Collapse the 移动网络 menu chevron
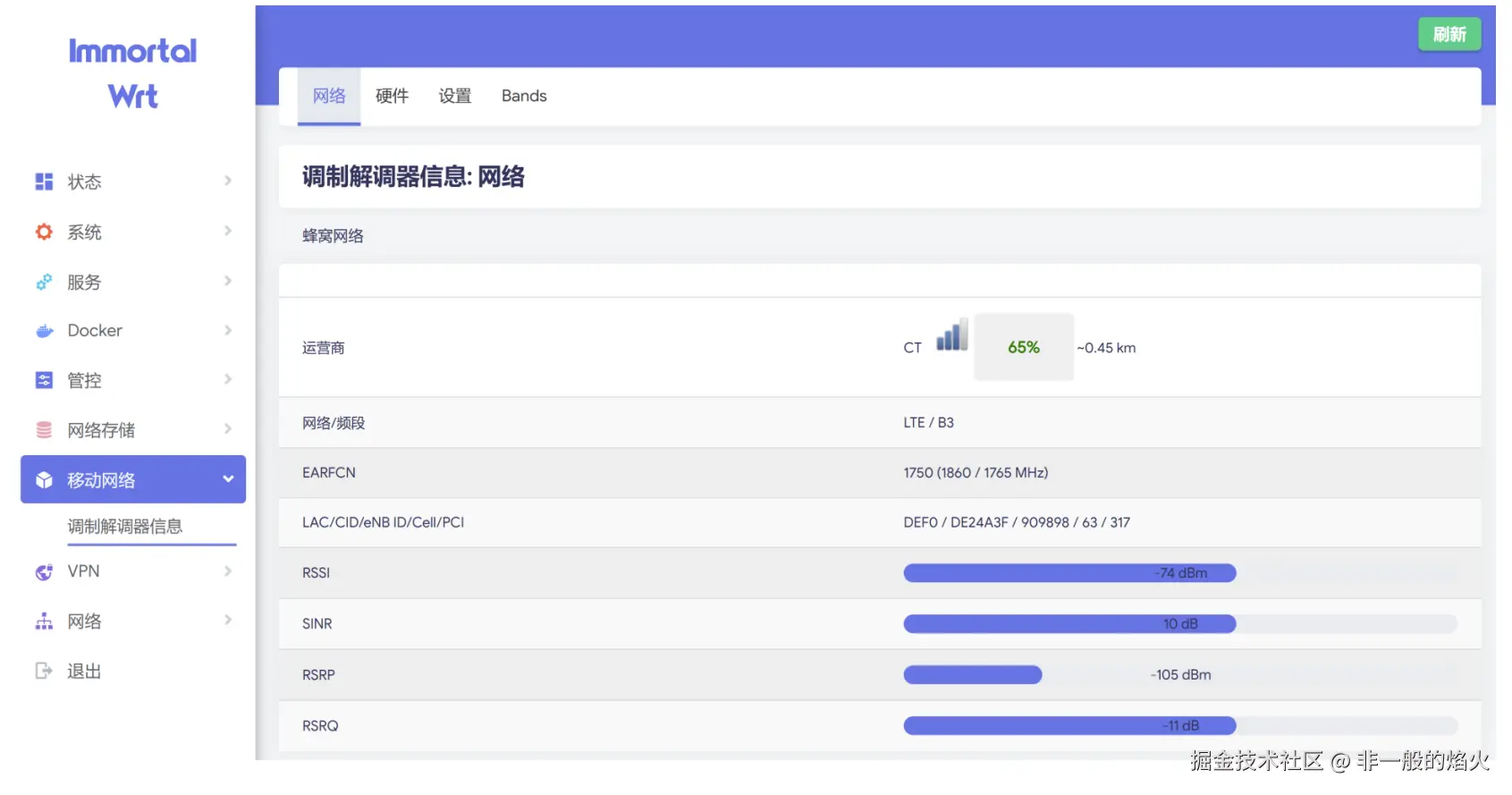 tap(228, 479)
